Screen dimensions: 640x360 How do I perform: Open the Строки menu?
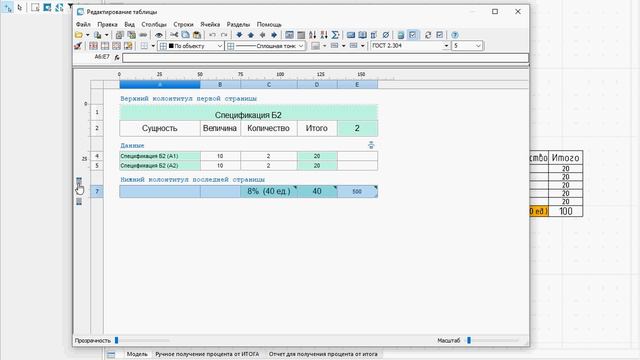[x=183, y=24]
